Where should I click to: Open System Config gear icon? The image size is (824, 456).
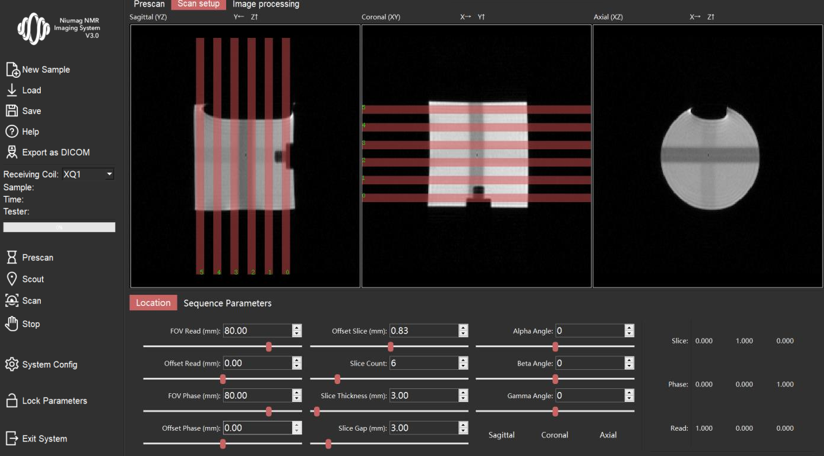(12, 365)
